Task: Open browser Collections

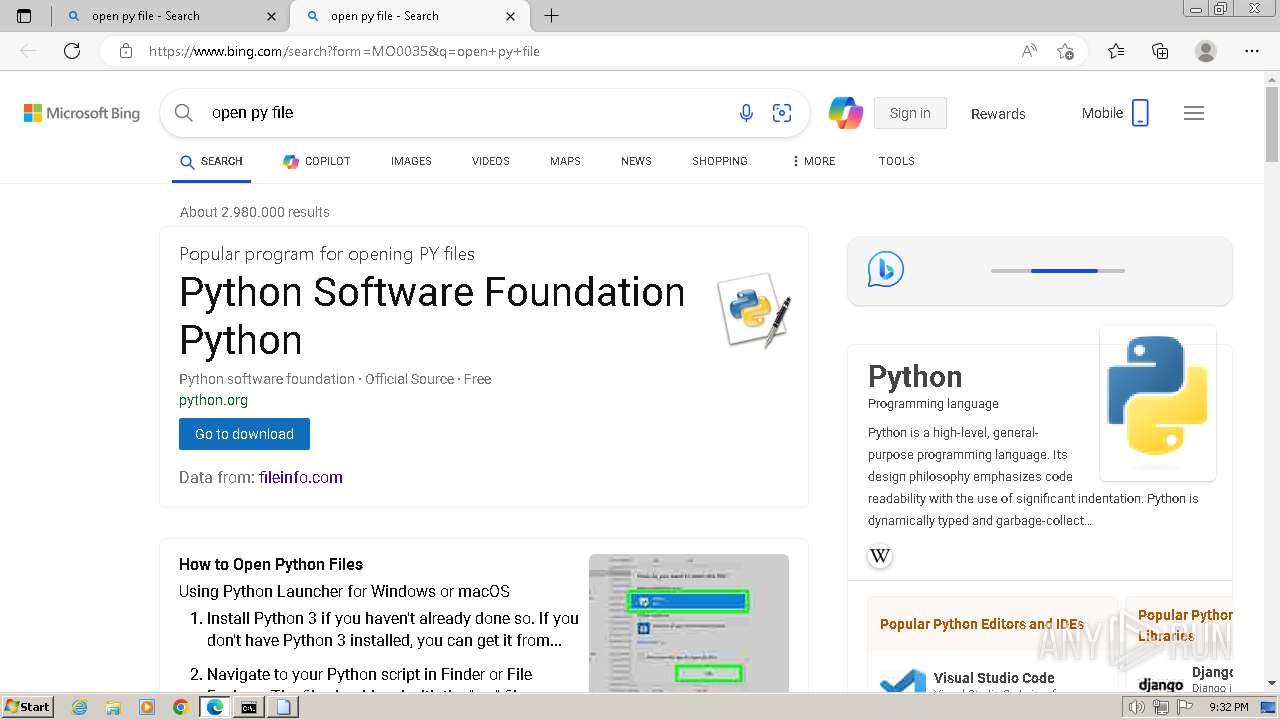Action: tap(1160, 51)
